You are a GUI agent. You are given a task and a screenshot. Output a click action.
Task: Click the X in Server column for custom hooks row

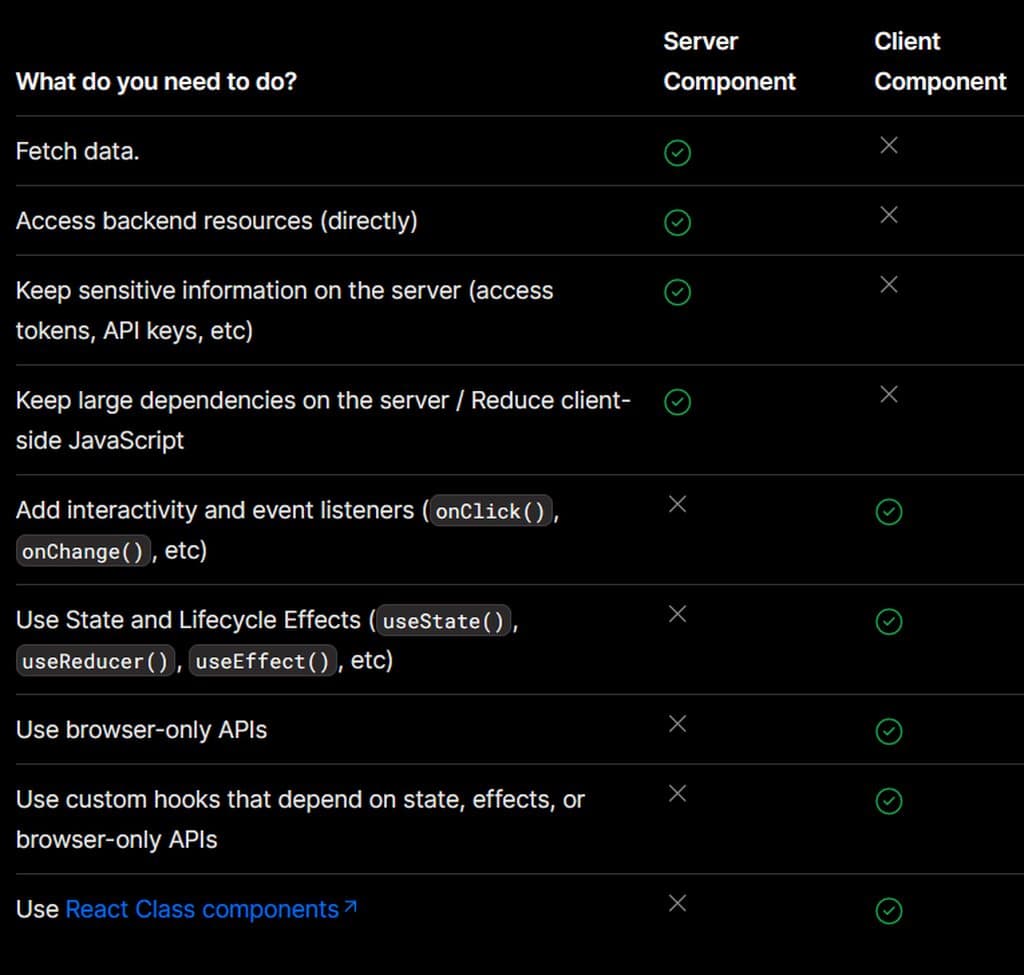(x=677, y=793)
